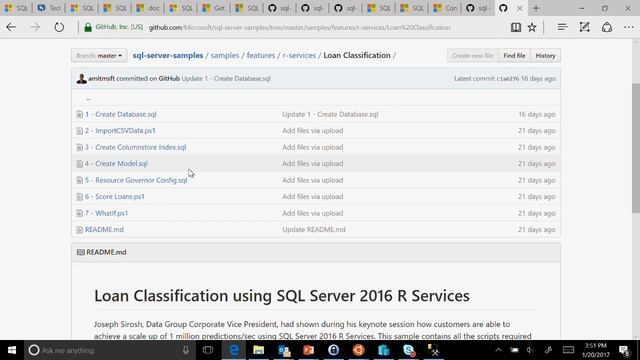Switch to the 'doc' browser tab
This screenshot has height=360, width=640.
coord(149,8)
